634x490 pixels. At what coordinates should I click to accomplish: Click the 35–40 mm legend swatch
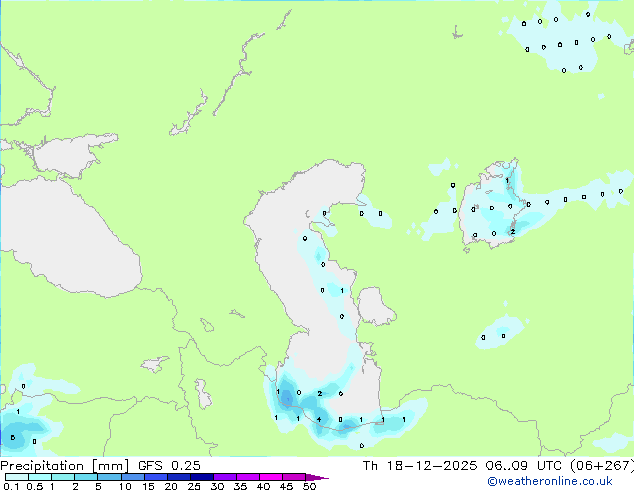tap(247, 477)
